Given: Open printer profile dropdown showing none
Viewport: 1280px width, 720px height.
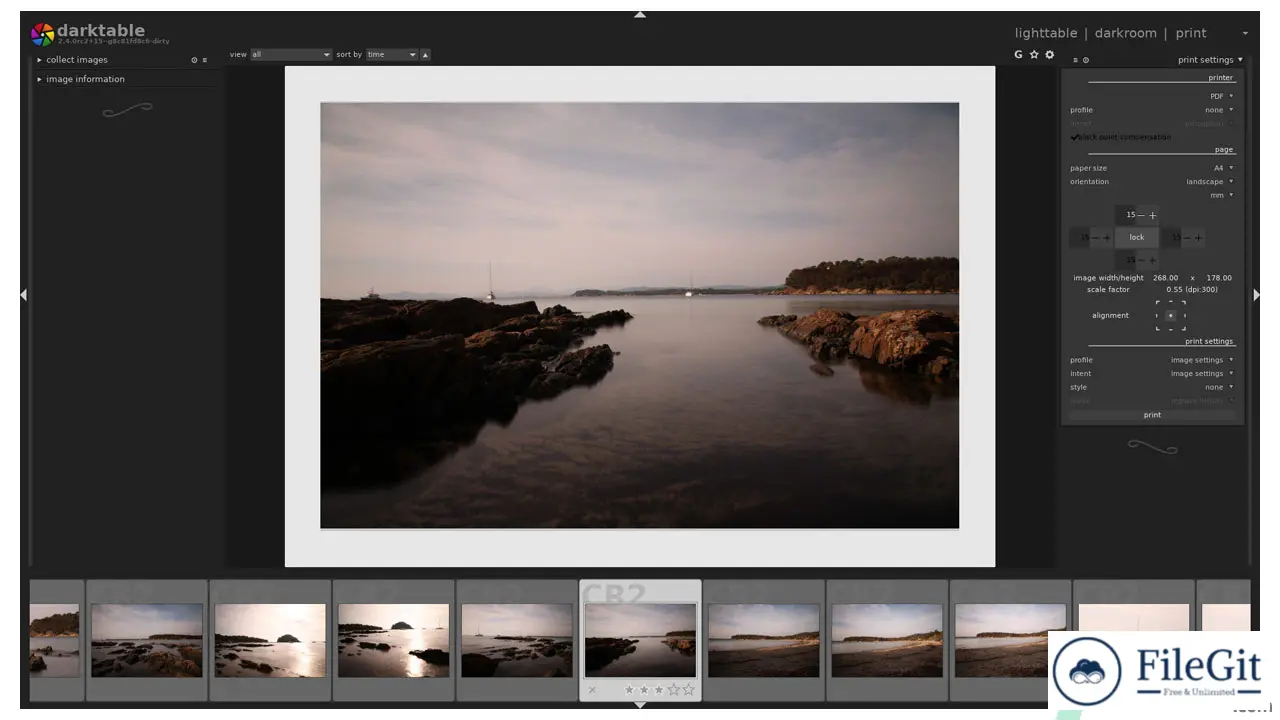Looking at the screenshot, I should coord(1152,110).
